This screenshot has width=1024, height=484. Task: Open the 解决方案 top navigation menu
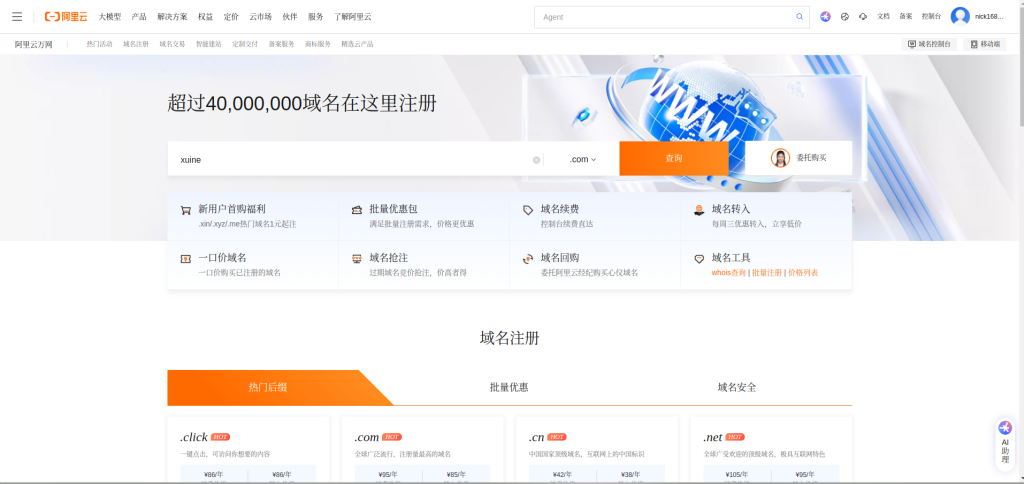172,17
